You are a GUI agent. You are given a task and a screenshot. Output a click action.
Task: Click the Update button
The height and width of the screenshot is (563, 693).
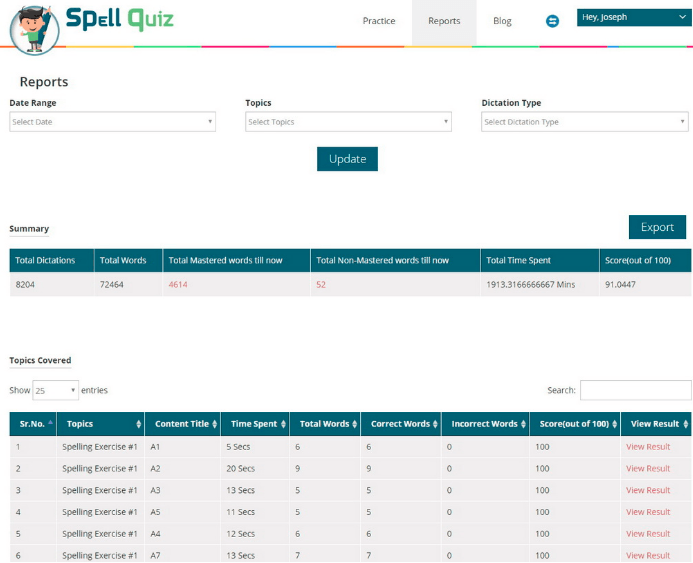[x=347, y=159]
